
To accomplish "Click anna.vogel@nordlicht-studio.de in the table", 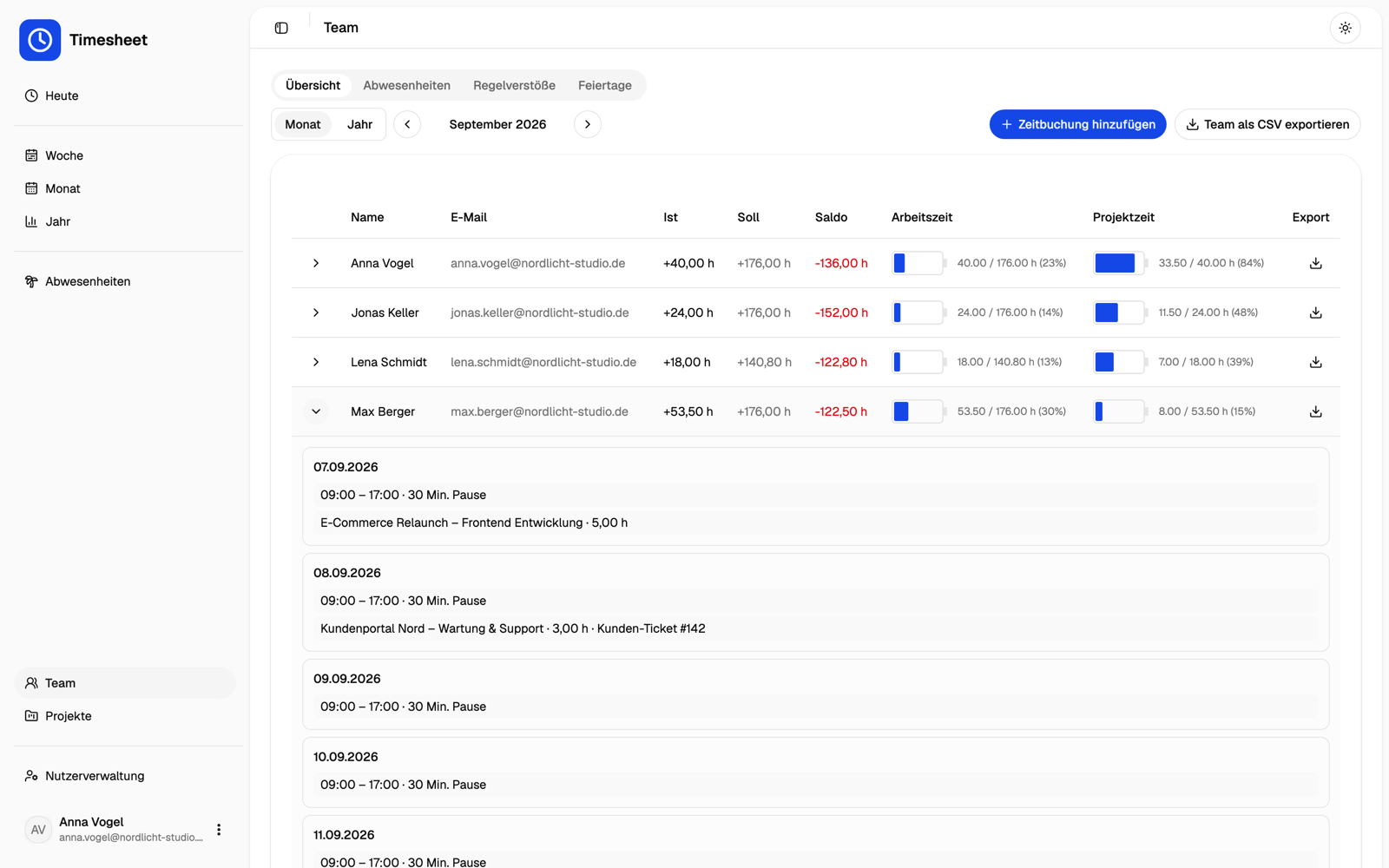I will point(537,263).
